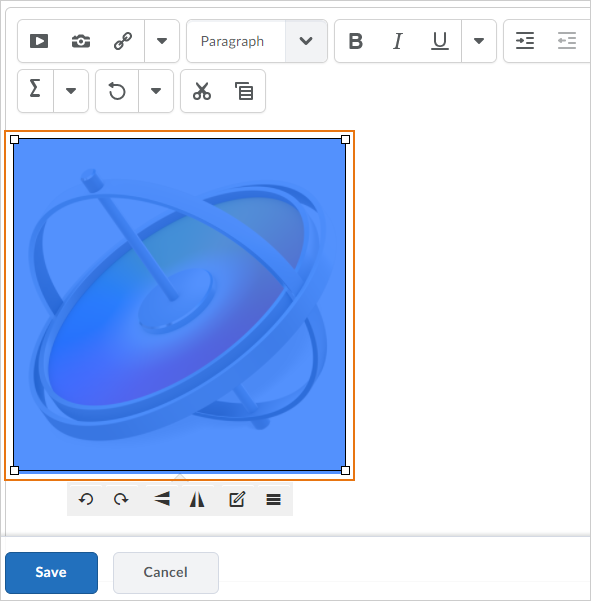Image resolution: width=591 pixels, height=601 pixels.
Task: Click the Insert Image camera icon
Action: (81, 41)
